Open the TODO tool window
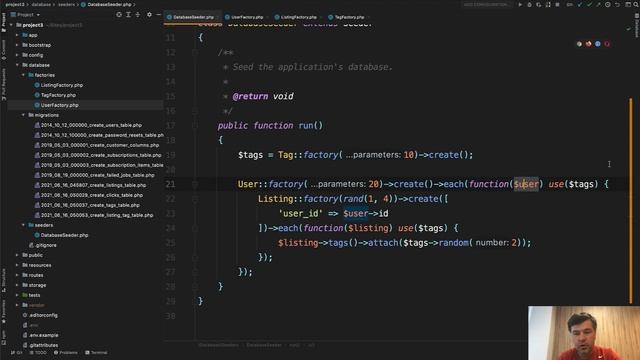Image resolution: width=640 pixels, height=360 pixels. tap(38, 353)
